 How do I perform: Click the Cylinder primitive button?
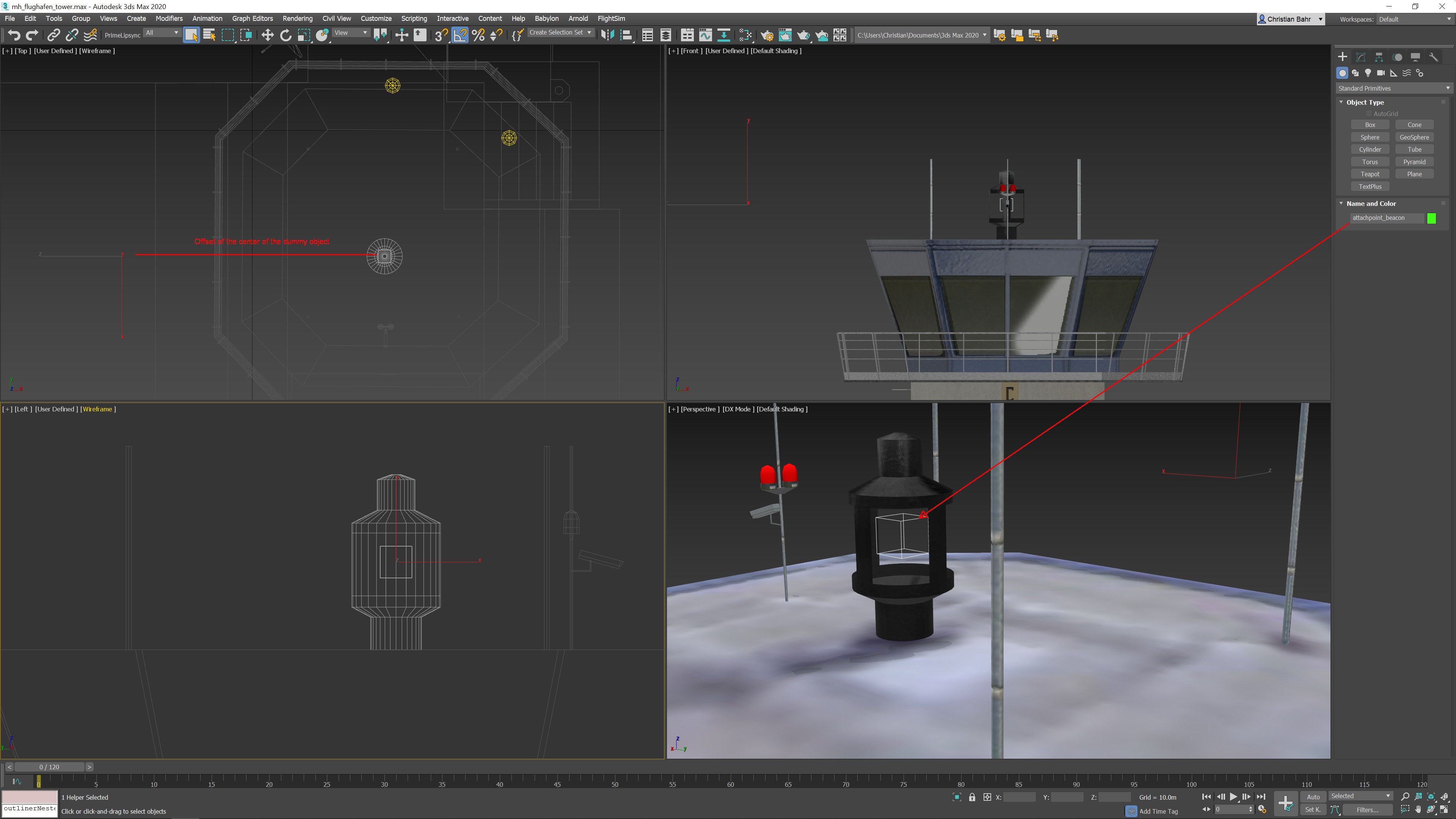[1370, 149]
